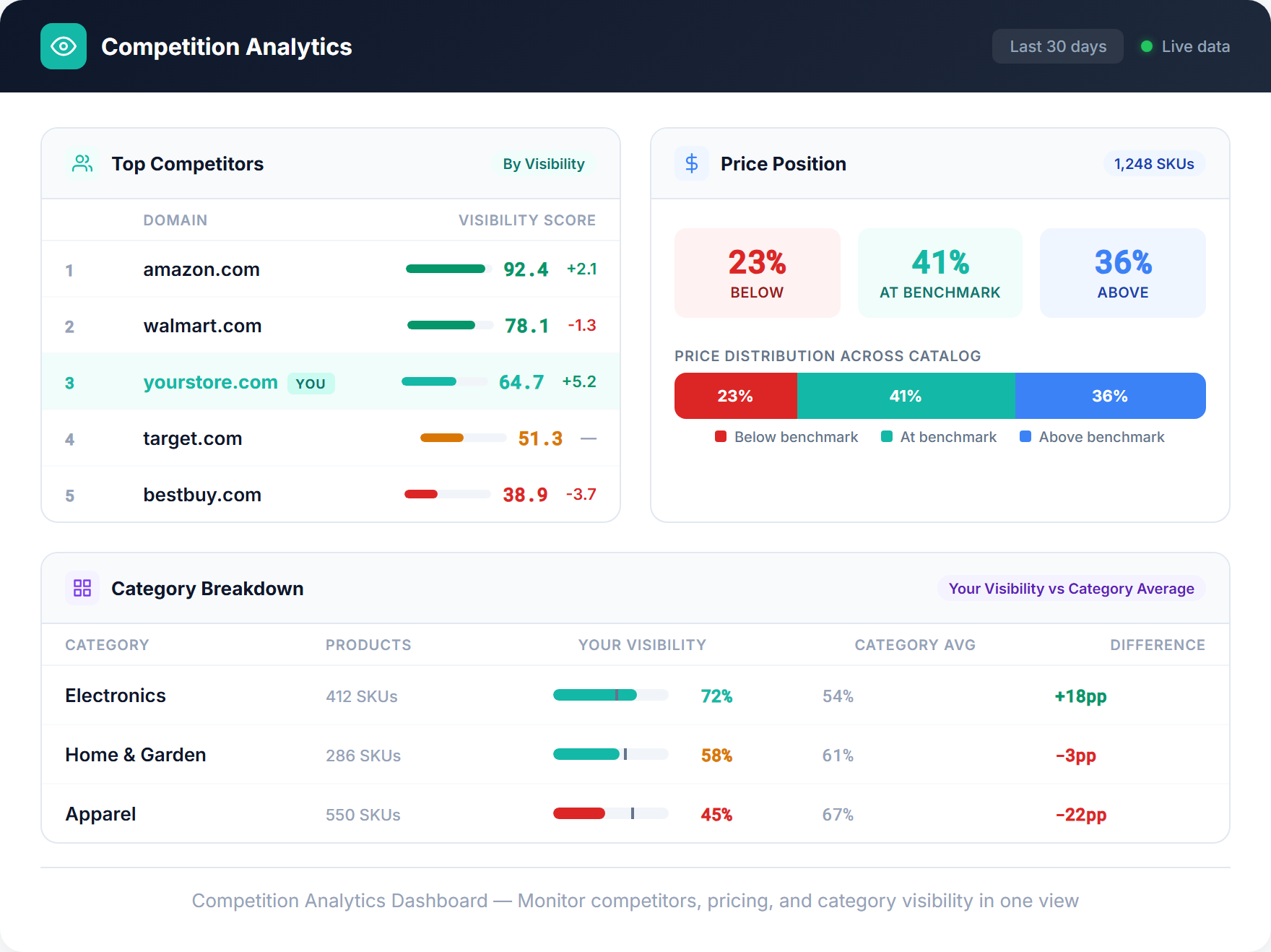Toggle the By Visibility sorting badge

[x=543, y=163]
